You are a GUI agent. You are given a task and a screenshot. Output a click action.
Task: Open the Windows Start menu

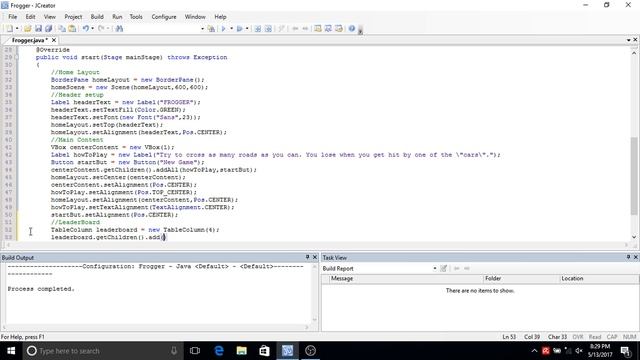coord(11,351)
